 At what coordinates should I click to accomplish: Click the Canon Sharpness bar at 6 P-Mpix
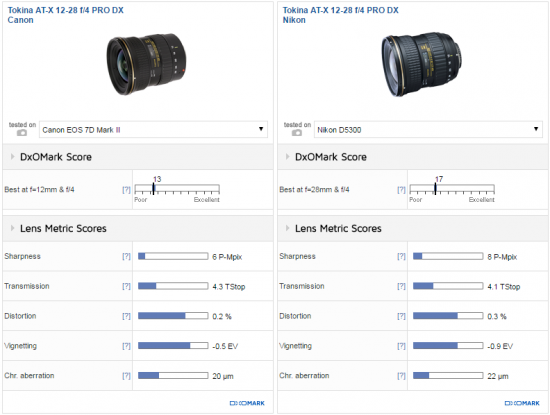173,256
